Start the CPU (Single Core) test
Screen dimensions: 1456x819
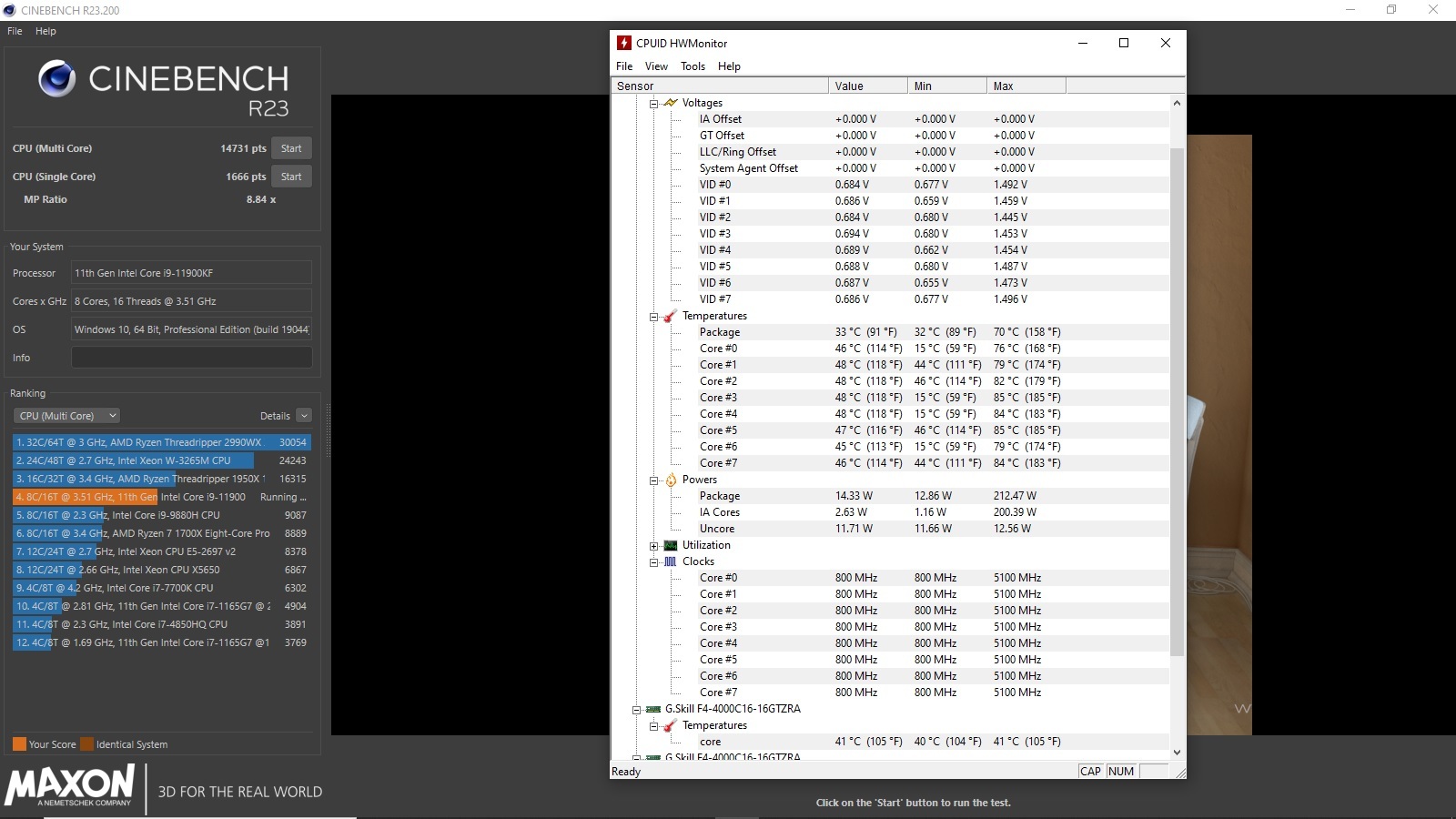click(x=291, y=177)
